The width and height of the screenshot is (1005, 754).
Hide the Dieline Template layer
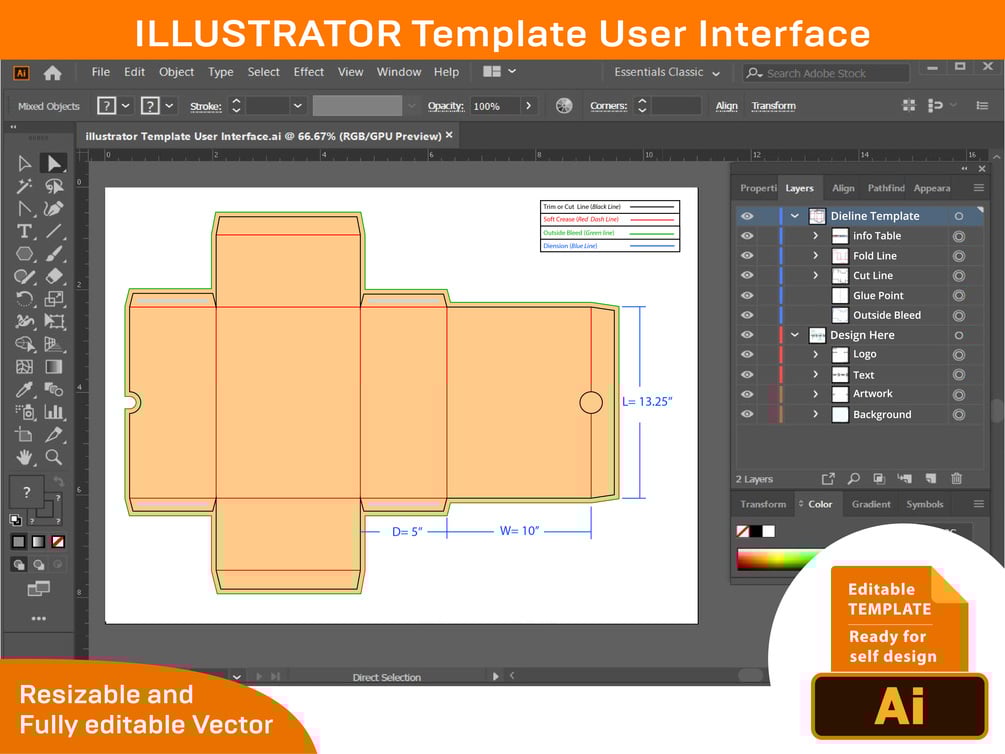pos(747,216)
